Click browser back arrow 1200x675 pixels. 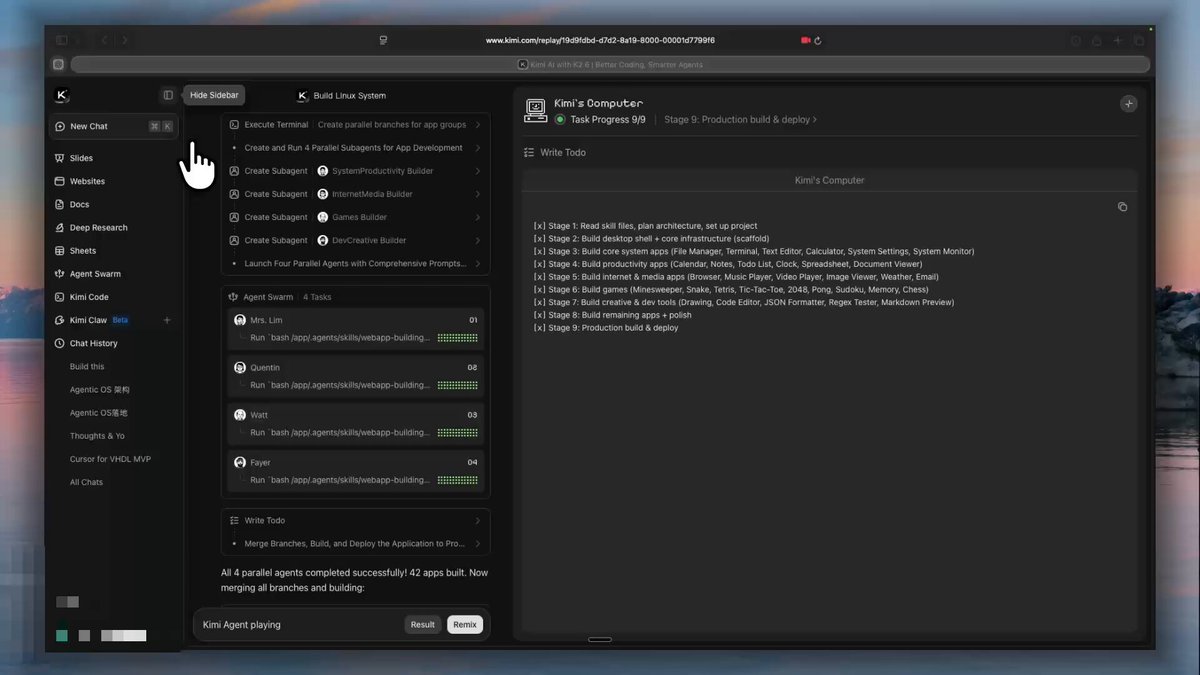105,40
